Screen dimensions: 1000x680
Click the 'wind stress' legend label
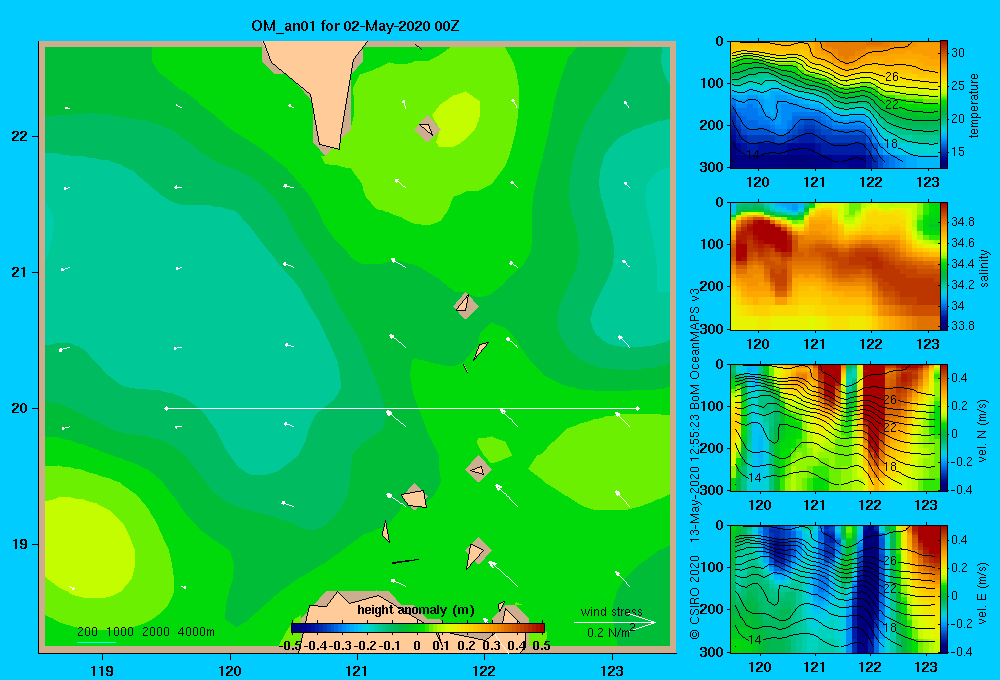pos(611,612)
